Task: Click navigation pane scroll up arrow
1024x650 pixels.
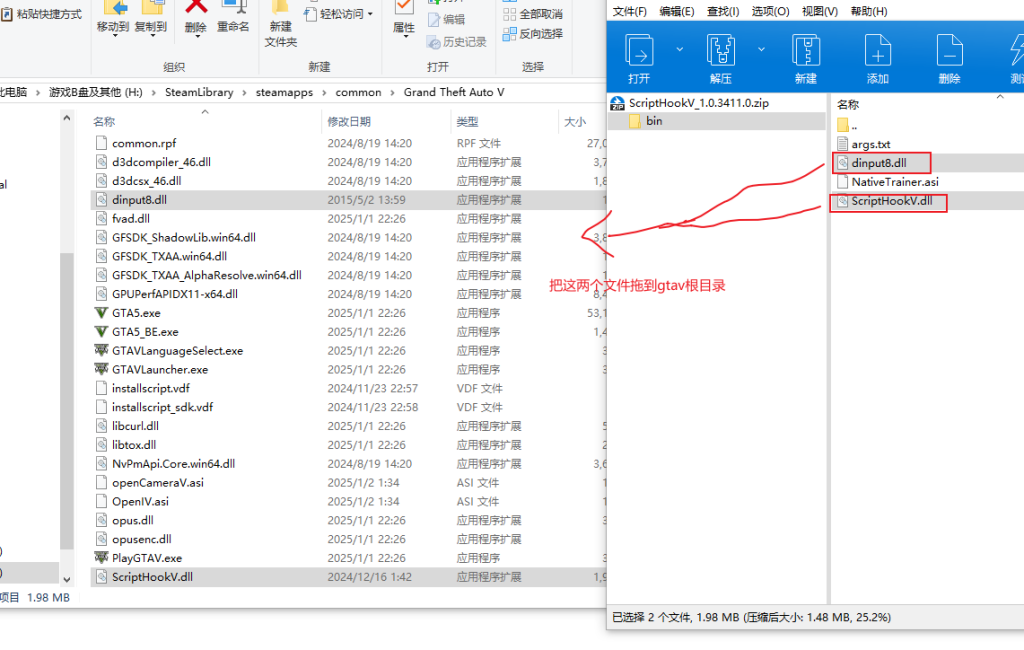Action: click(67, 118)
